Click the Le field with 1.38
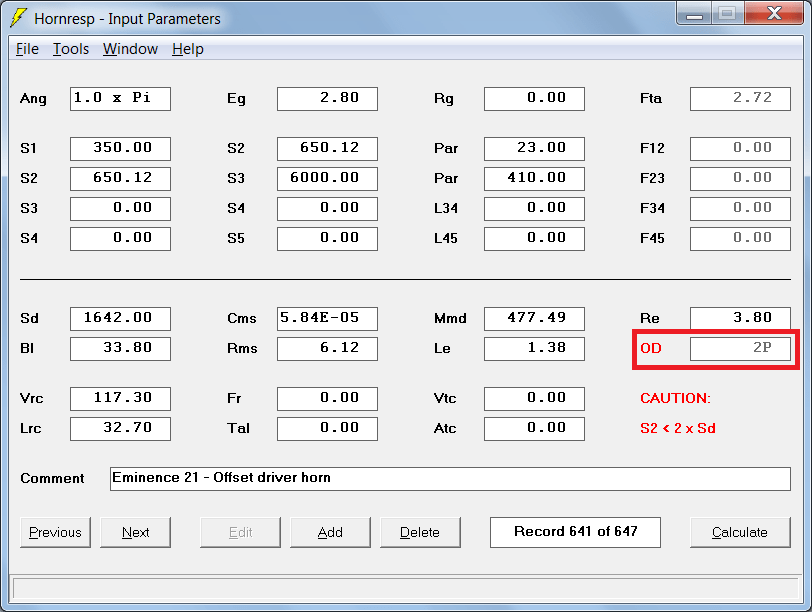812x612 pixels. pos(534,348)
